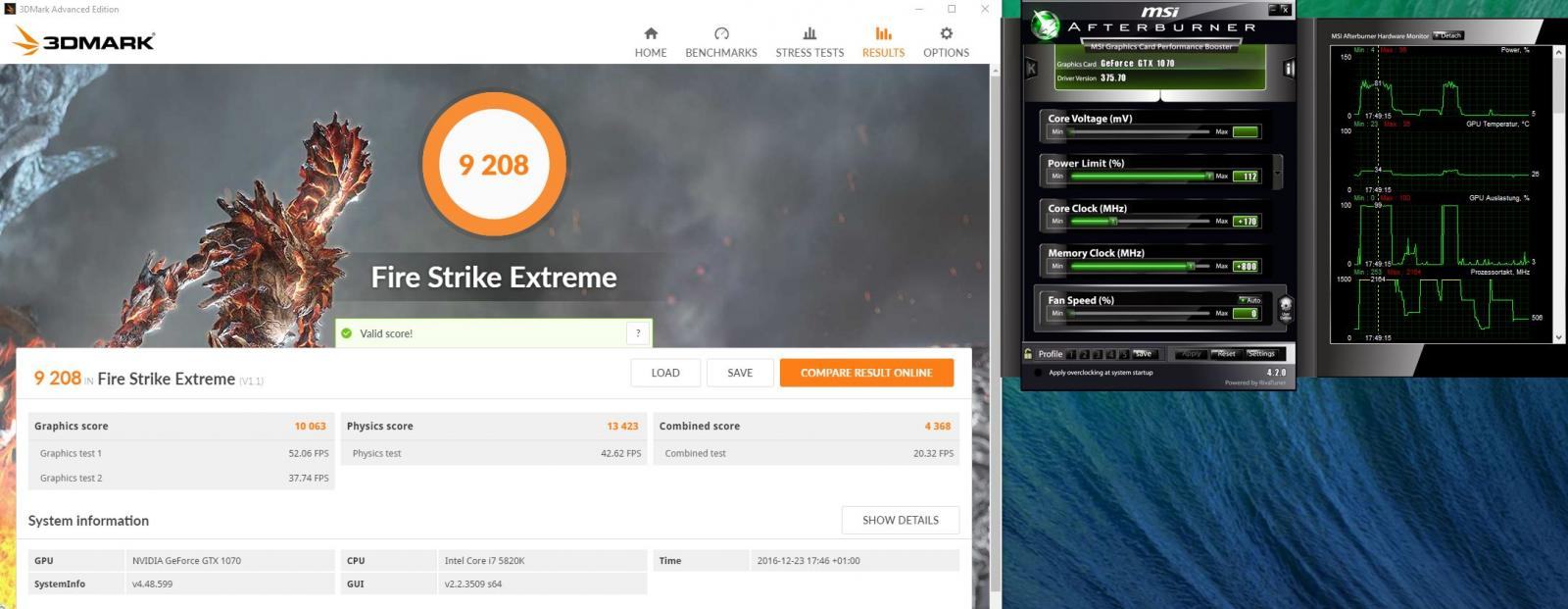Screen dimensions: 1568x609
Task: Click the 9 208 score circle
Action: click(x=494, y=164)
